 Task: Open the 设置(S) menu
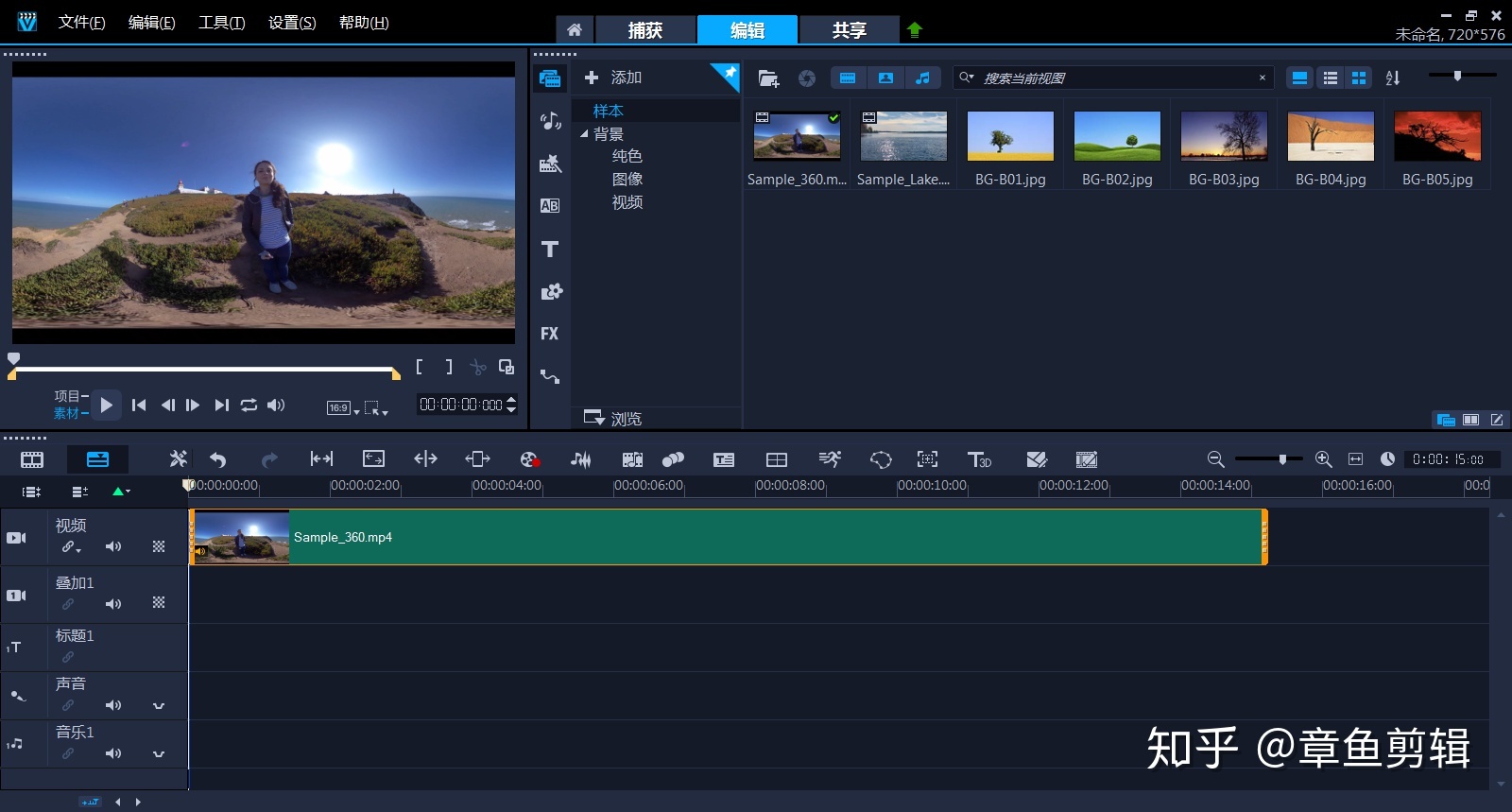(292, 23)
